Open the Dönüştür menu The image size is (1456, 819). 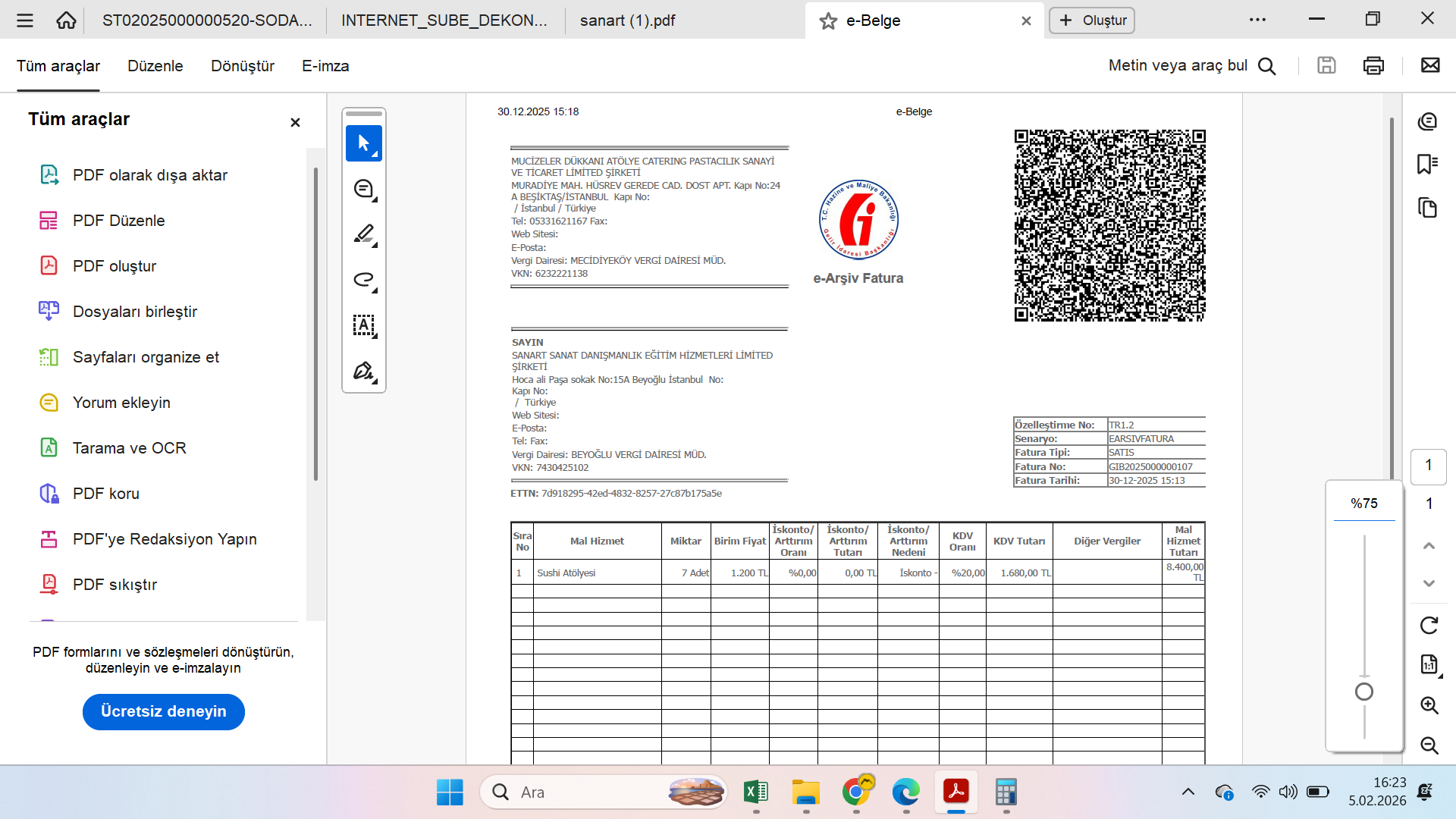tap(243, 66)
